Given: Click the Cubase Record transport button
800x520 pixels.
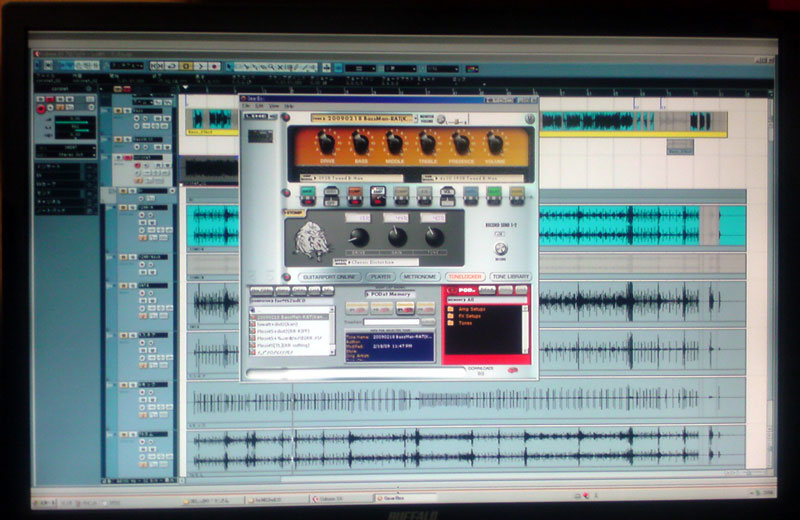Looking at the screenshot, I should pyautogui.click(x=215, y=66).
